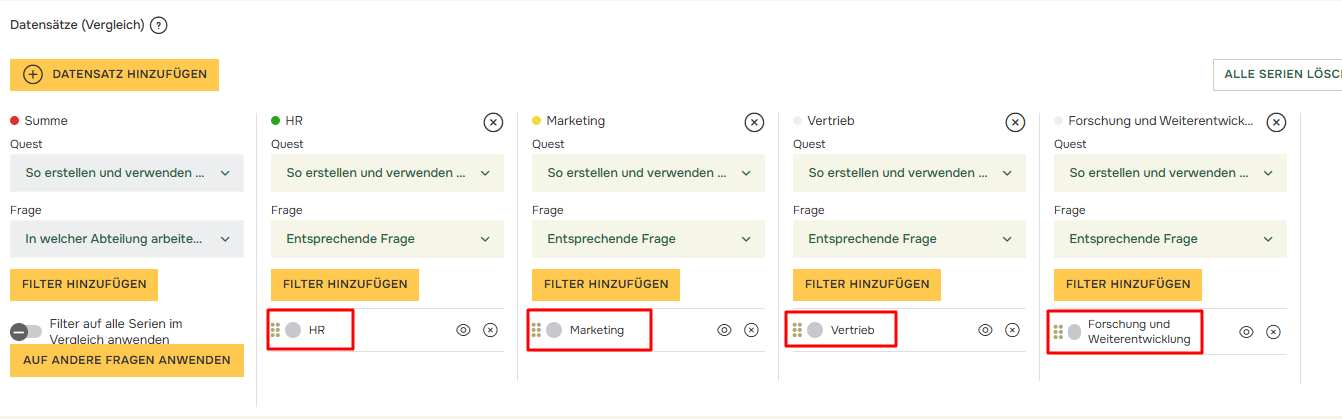Click the red color dot next to Summe
This screenshot has width=1342, height=419.
pyautogui.click(x=15, y=121)
